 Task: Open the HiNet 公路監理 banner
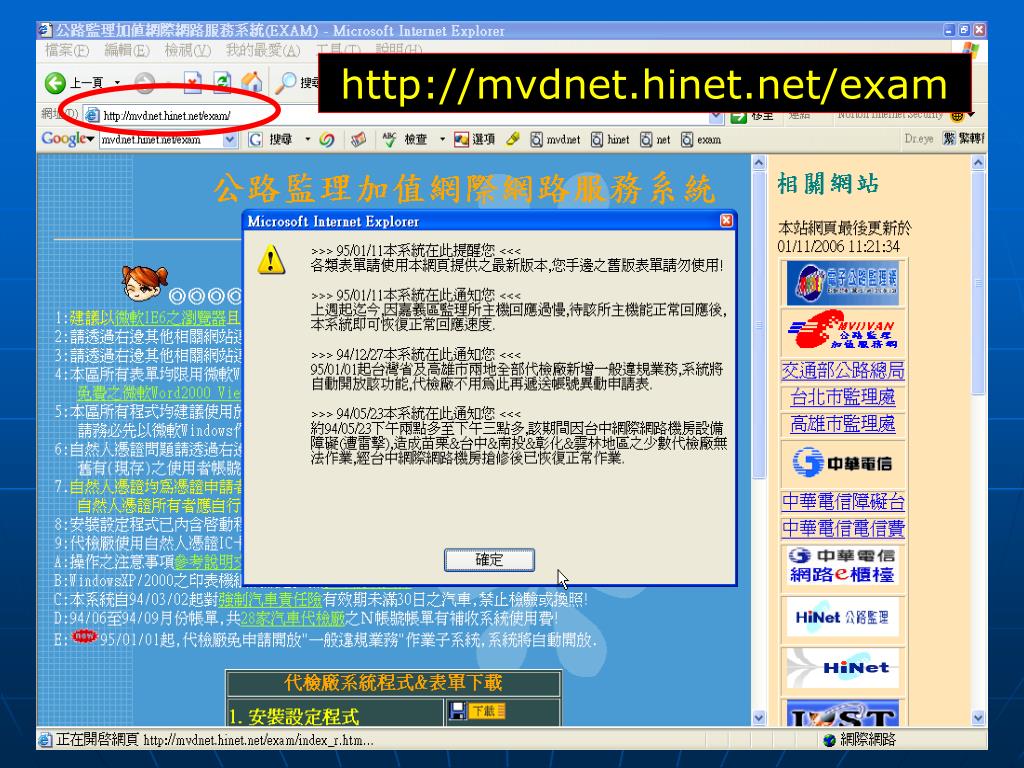(x=842, y=617)
